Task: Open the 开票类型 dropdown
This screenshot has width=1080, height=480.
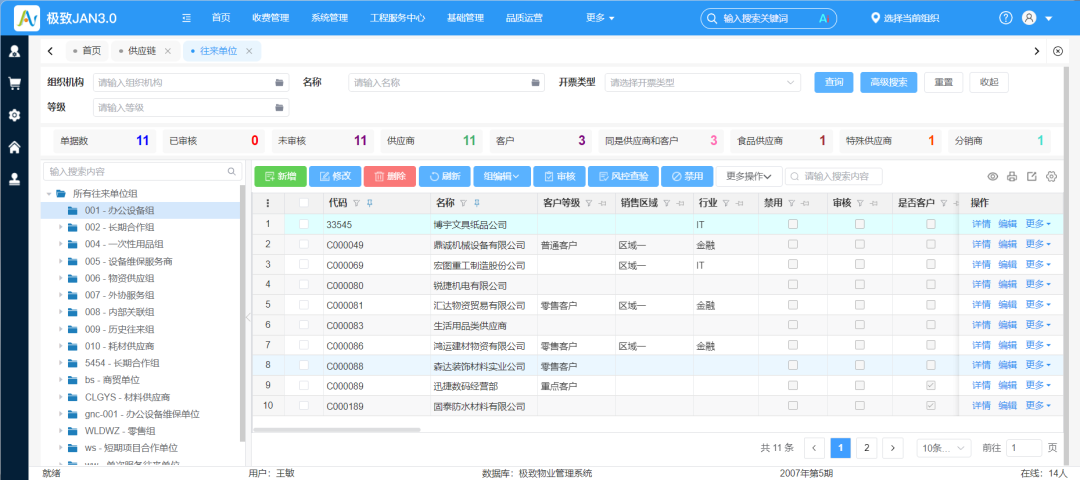Action: (x=703, y=83)
